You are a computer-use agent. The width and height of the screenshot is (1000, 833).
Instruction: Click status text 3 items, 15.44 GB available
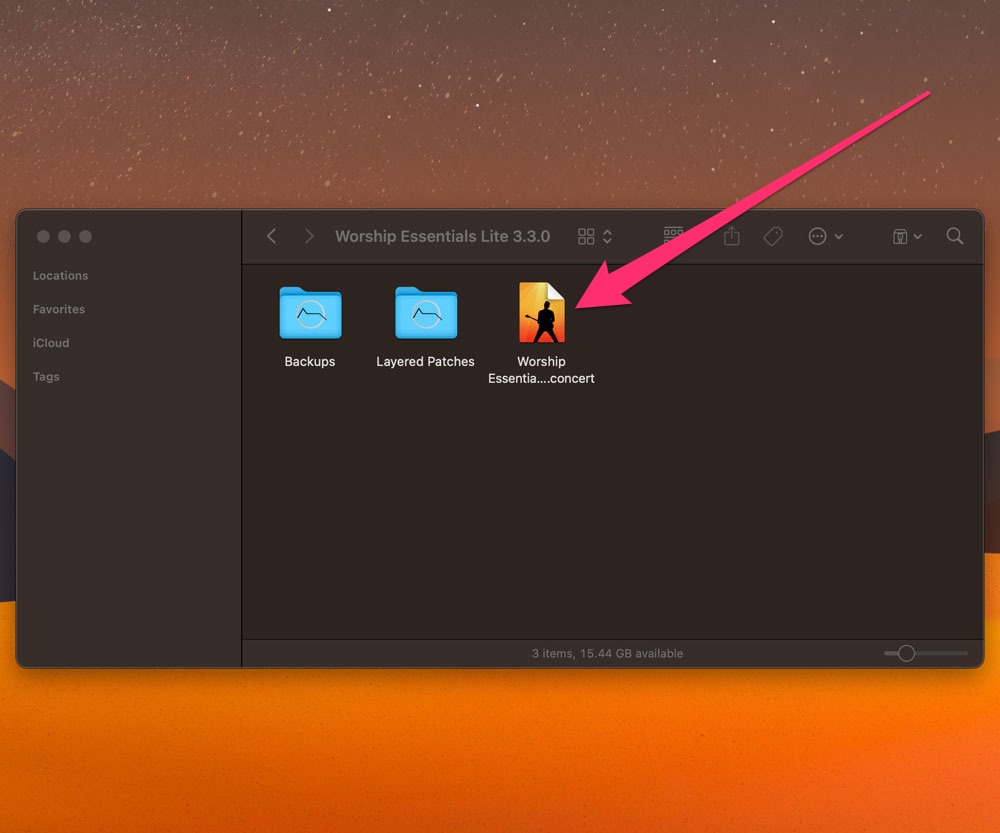point(607,654)
